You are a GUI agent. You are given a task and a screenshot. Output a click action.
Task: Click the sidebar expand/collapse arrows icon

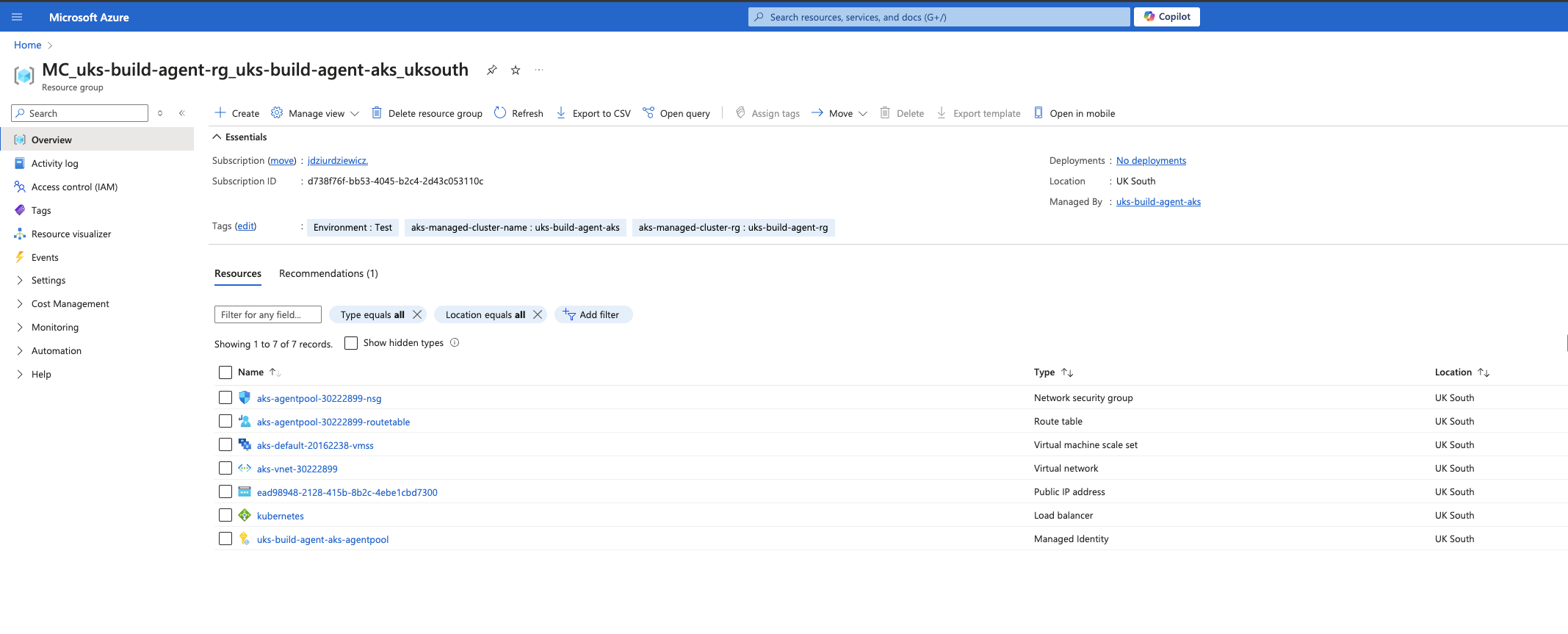(x=160, y=113)
